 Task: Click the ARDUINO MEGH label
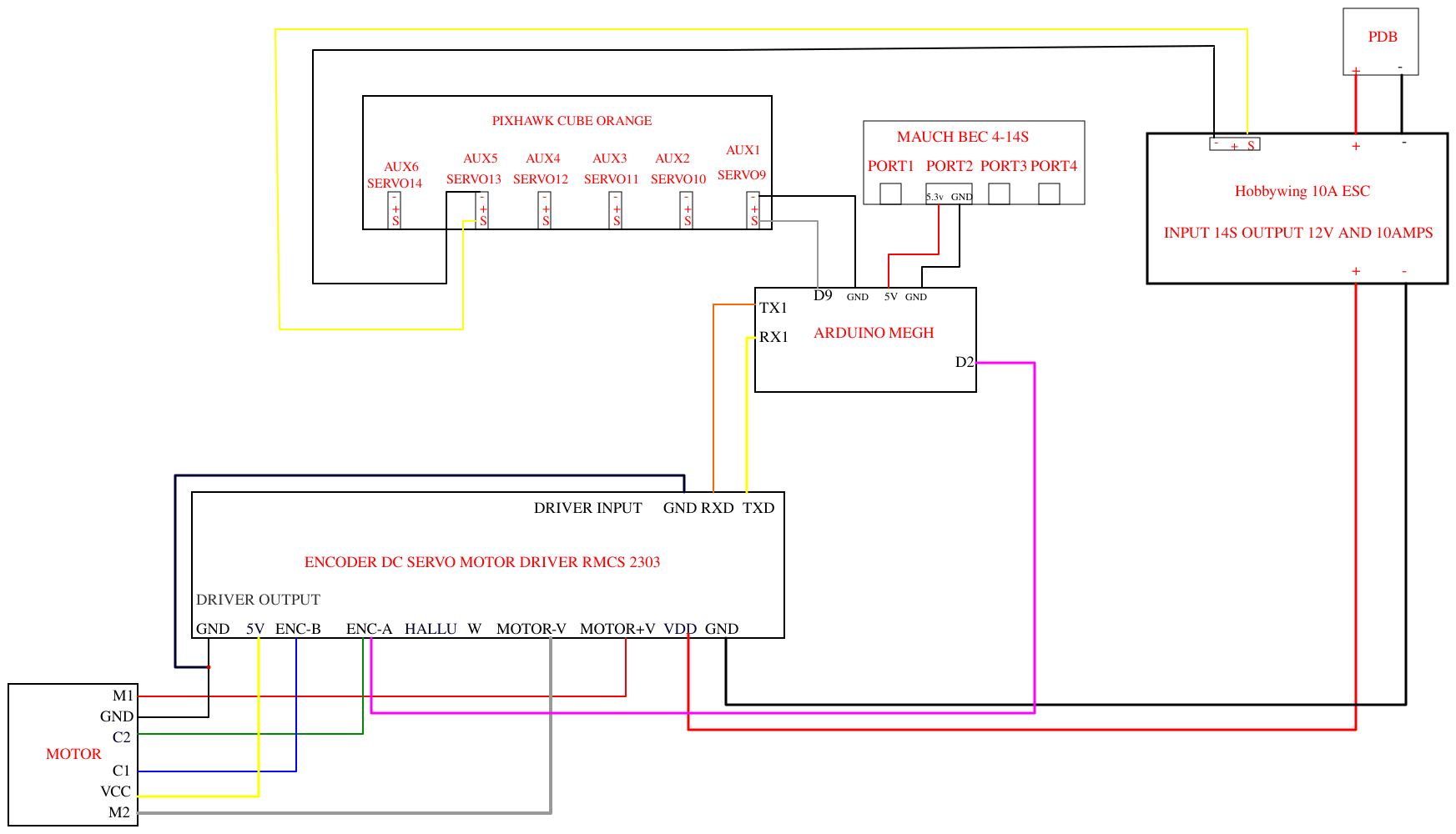click(874, 333)
